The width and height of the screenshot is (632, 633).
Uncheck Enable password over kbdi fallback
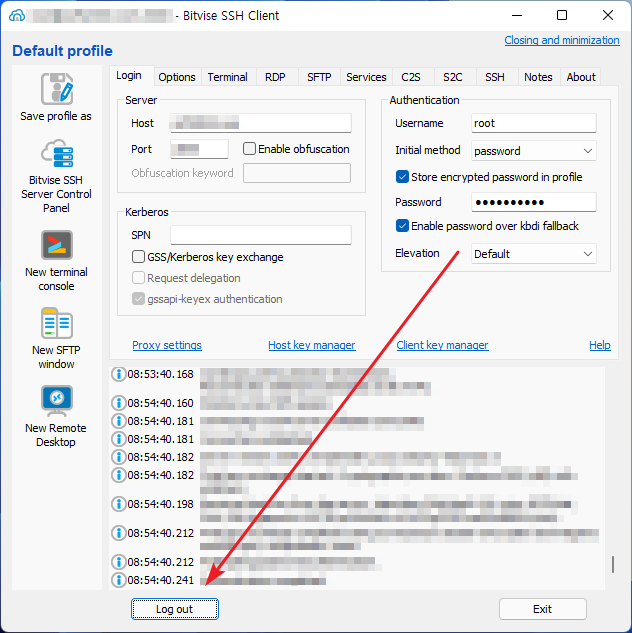(402, 226)
